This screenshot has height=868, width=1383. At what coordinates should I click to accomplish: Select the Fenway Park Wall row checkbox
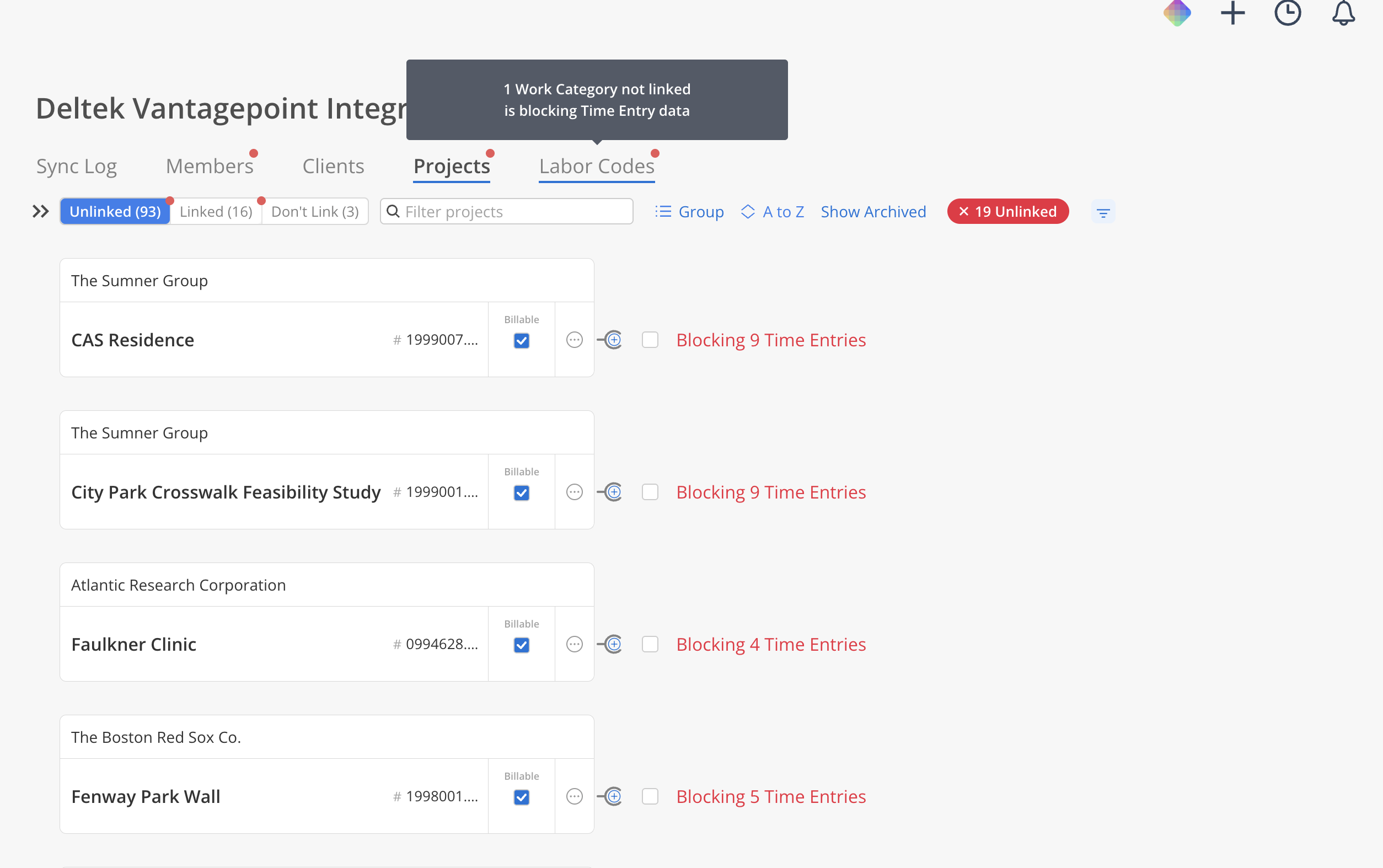(650, 796)
